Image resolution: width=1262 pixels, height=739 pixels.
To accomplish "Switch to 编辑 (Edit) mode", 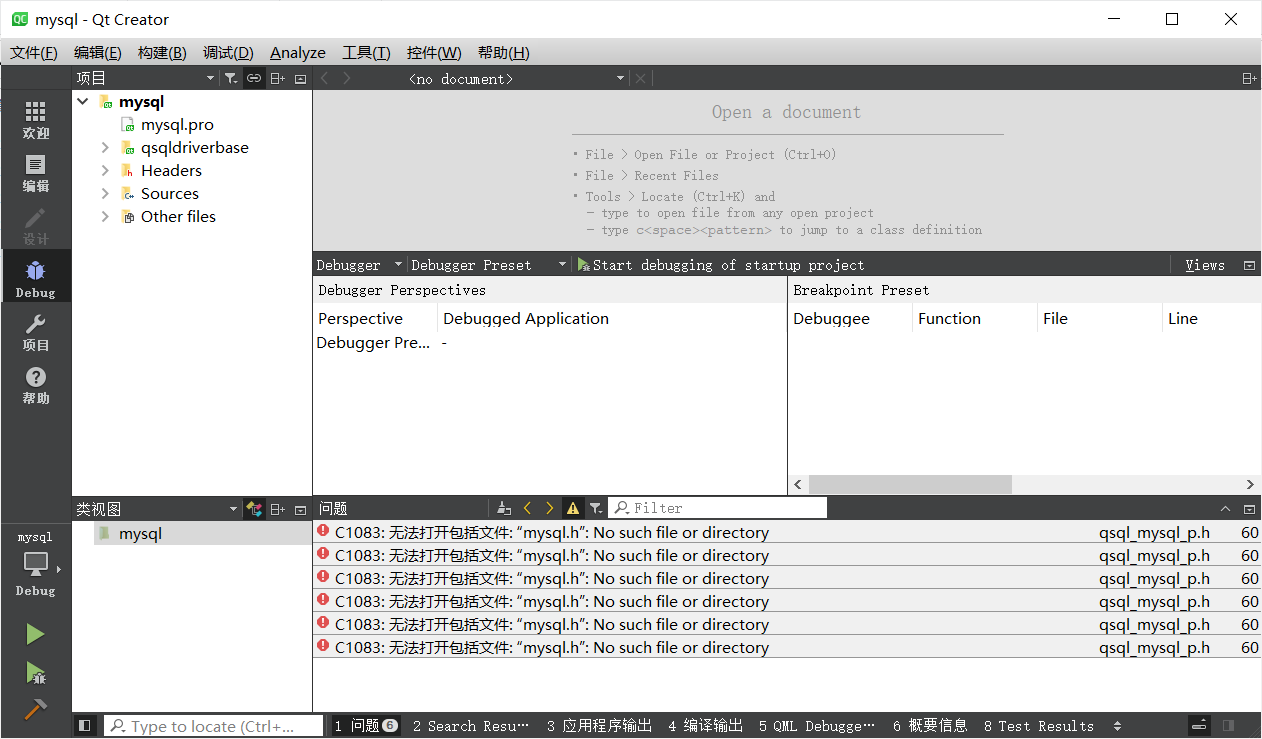I will click(x=36, y=172).
